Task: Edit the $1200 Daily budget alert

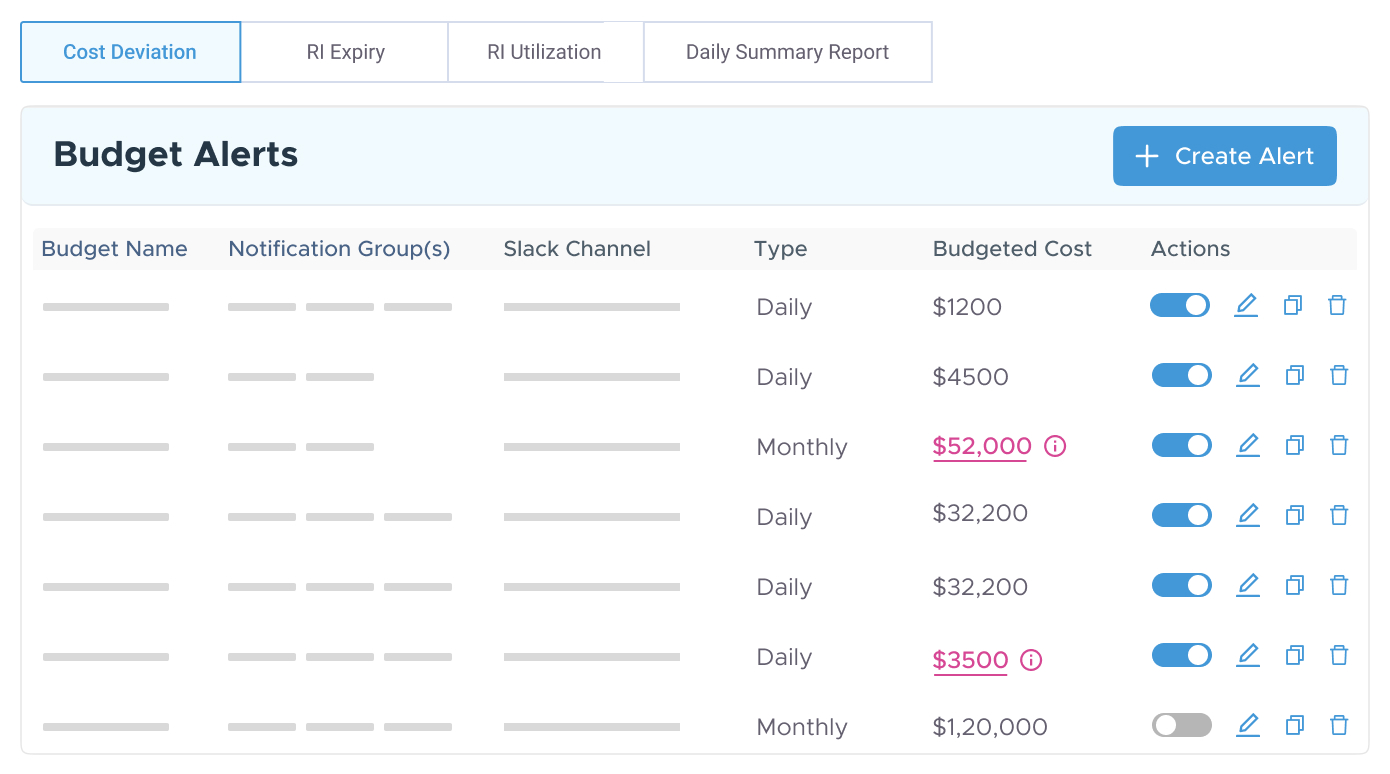Action: [x=1246, y=305]
